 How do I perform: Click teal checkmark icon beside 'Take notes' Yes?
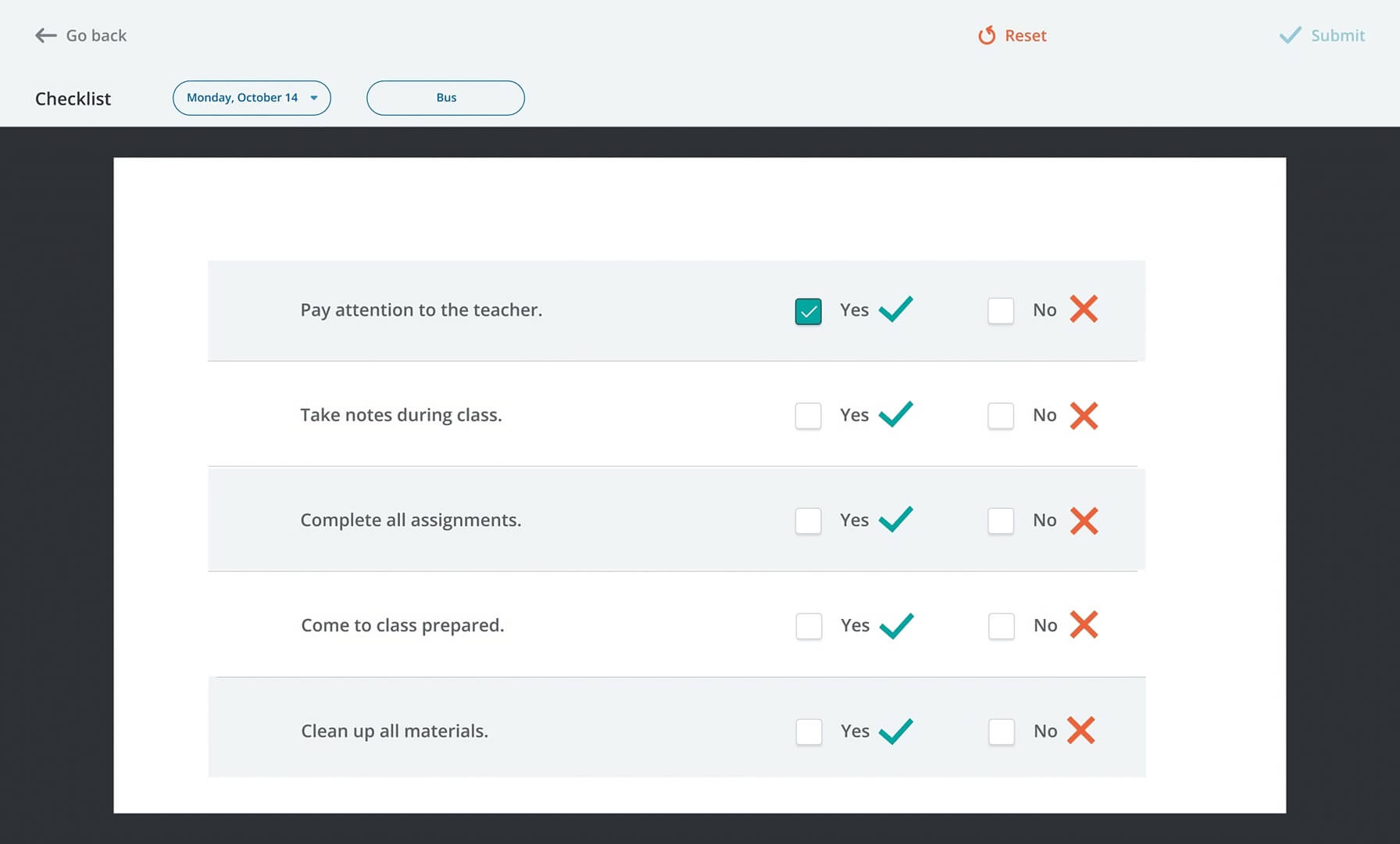point(895,414)
